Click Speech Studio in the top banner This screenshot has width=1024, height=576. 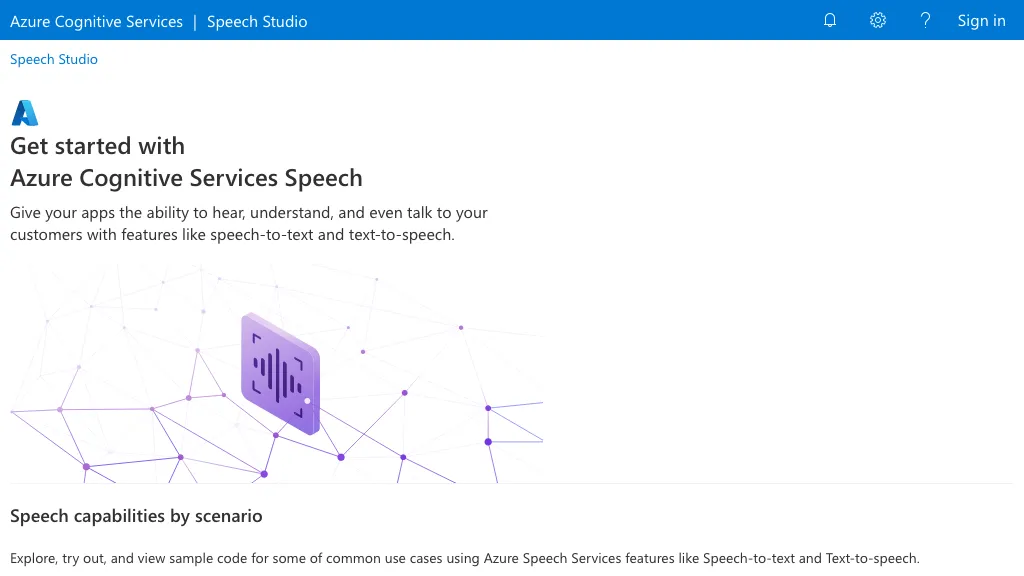tap(256, 20)
